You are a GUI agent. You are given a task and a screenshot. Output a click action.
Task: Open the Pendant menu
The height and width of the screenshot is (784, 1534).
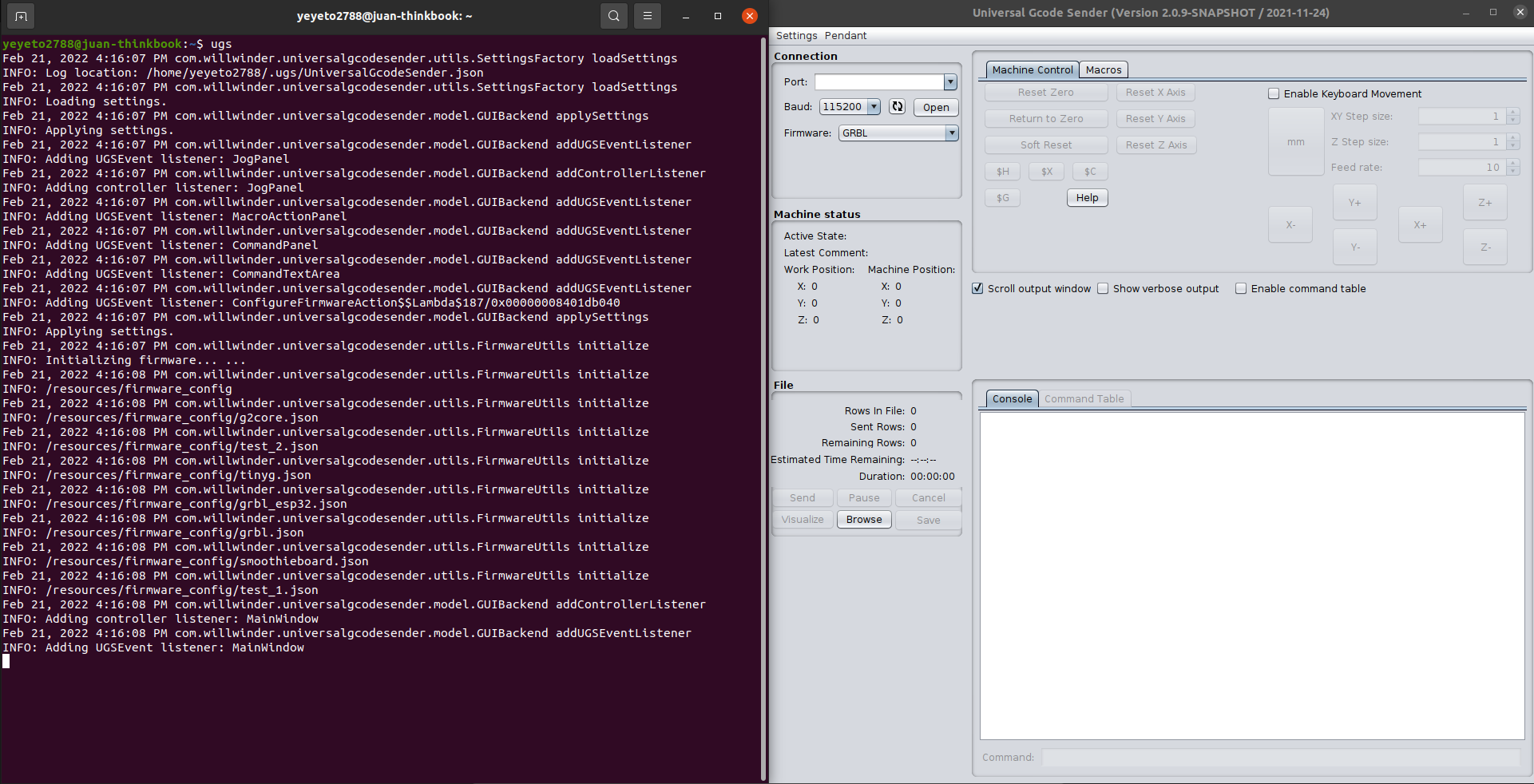coord(846,36)
